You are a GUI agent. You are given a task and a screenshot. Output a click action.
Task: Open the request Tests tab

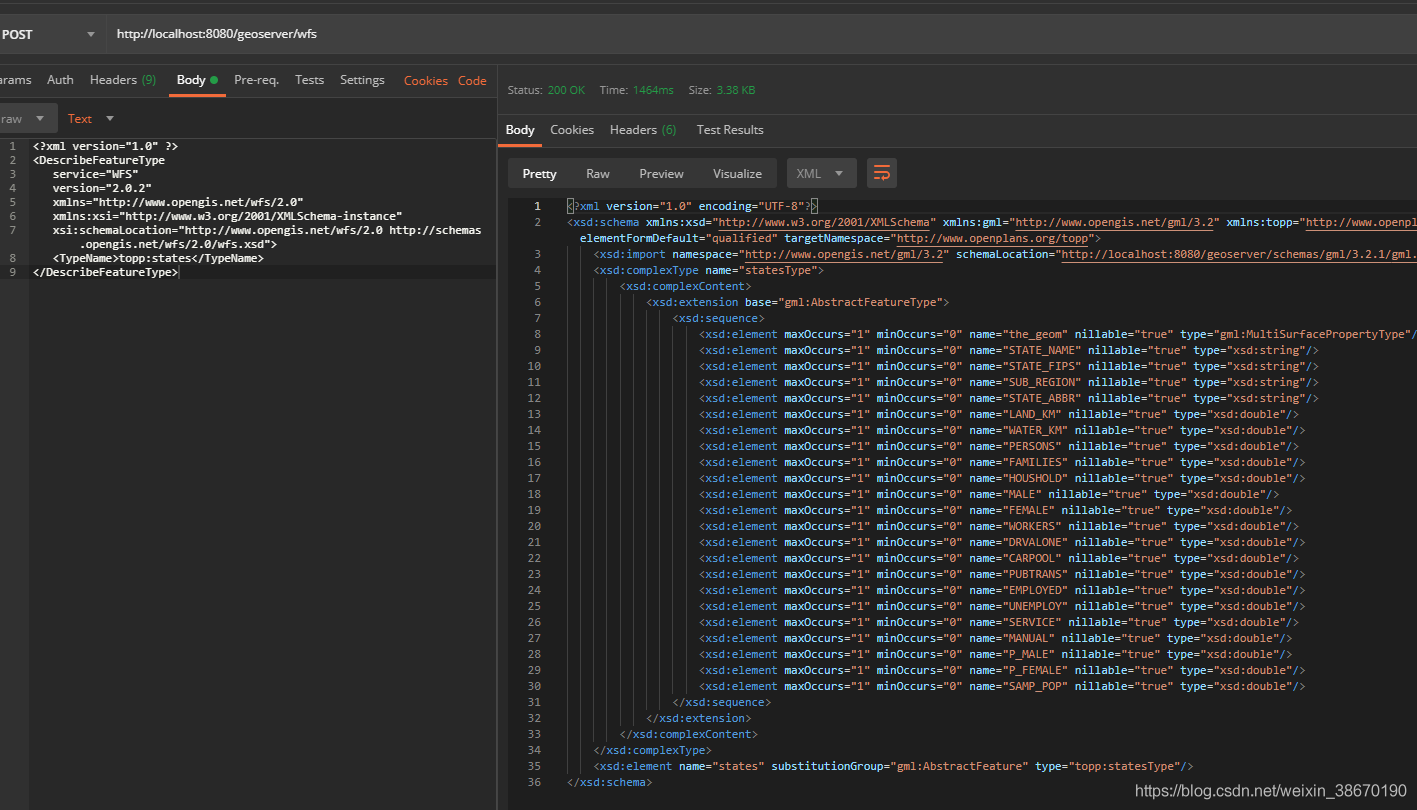tap(309, 80)
